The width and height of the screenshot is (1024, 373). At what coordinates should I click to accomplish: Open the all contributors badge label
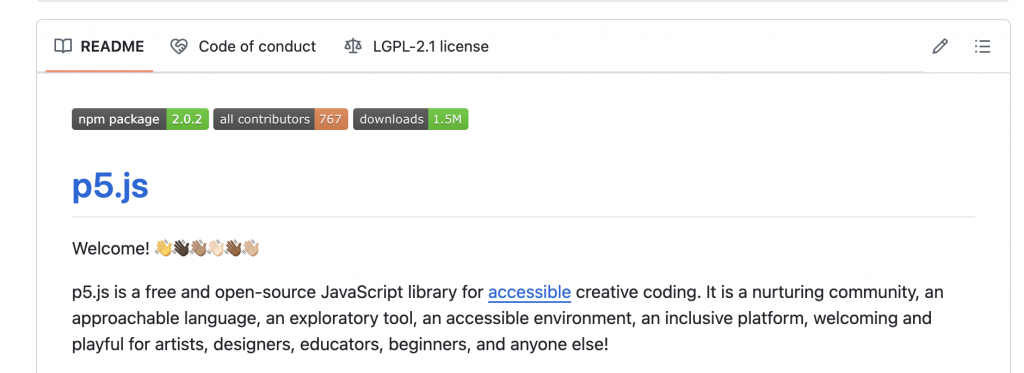pyautogui.click(x=264, y=120)
